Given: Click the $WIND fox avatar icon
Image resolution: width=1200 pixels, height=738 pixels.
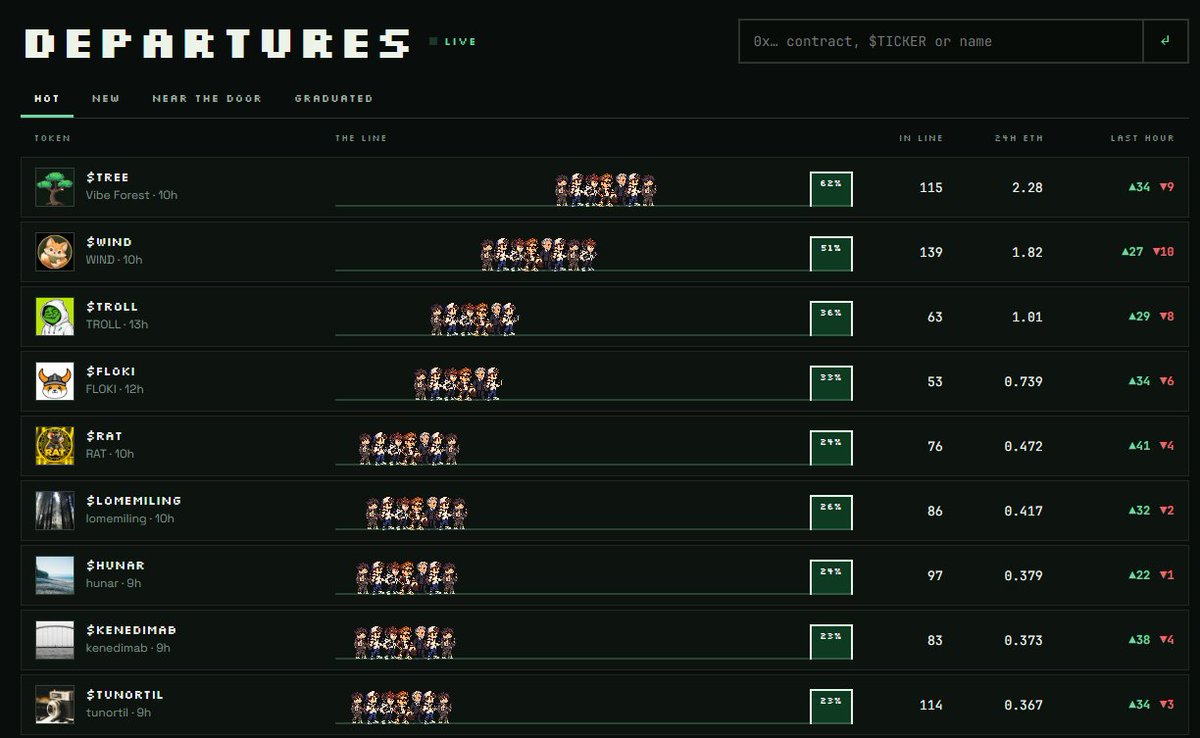Looking at the screenshot, I should (55, 252).
